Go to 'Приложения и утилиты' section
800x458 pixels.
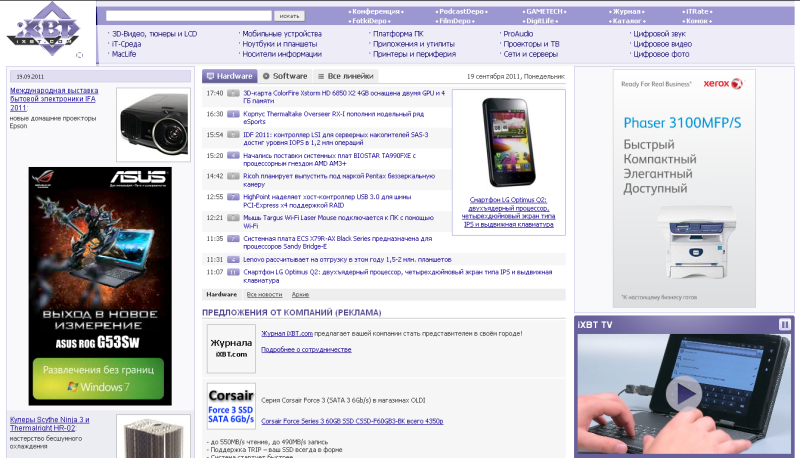(414, 44)
